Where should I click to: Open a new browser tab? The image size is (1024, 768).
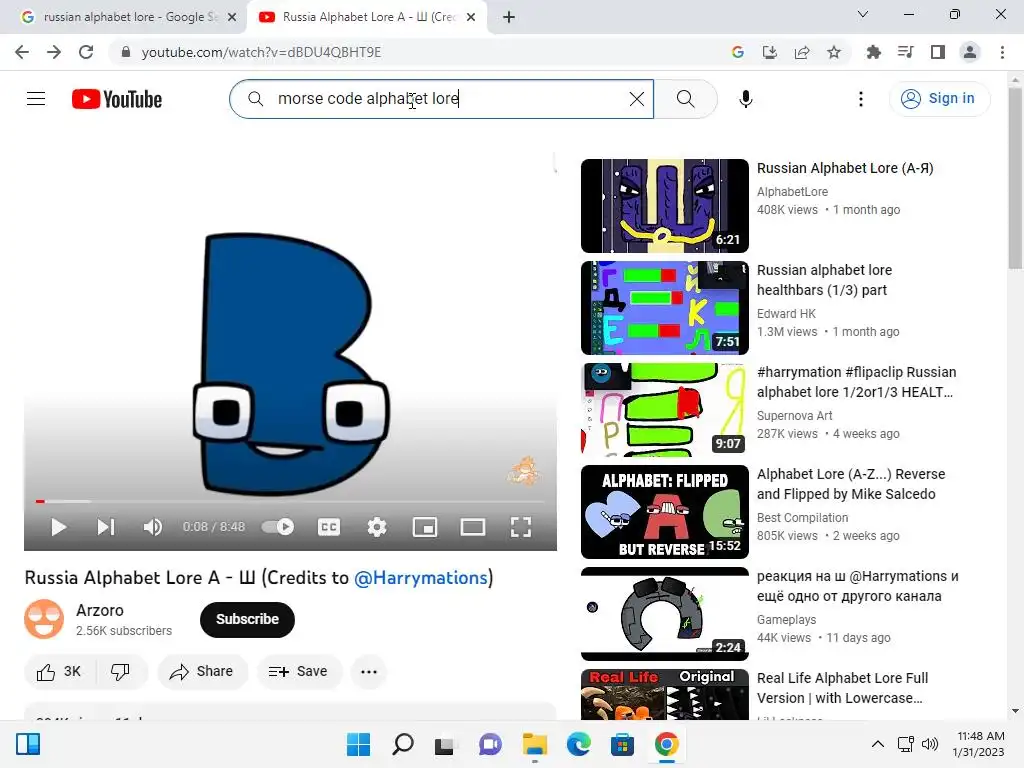click(509, 17)
